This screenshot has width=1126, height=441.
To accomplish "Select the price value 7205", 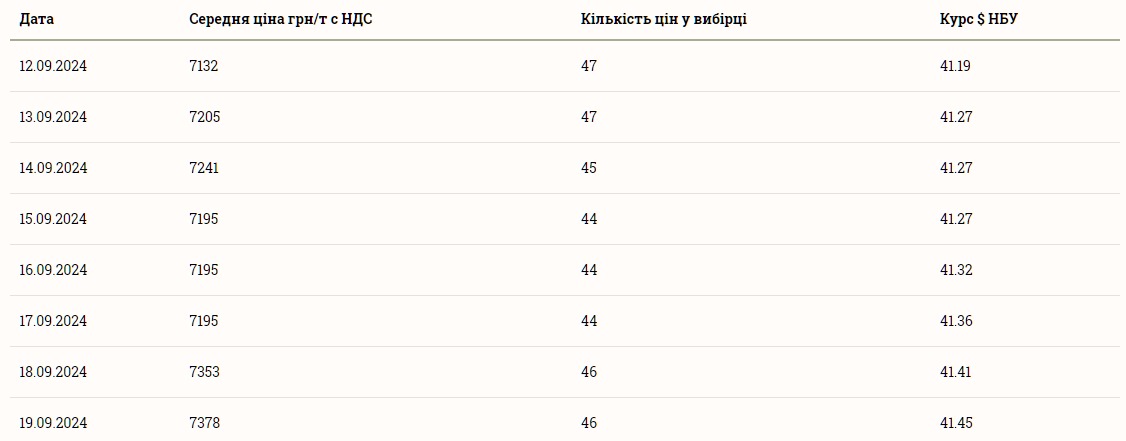I will click(x=204, y=117).
